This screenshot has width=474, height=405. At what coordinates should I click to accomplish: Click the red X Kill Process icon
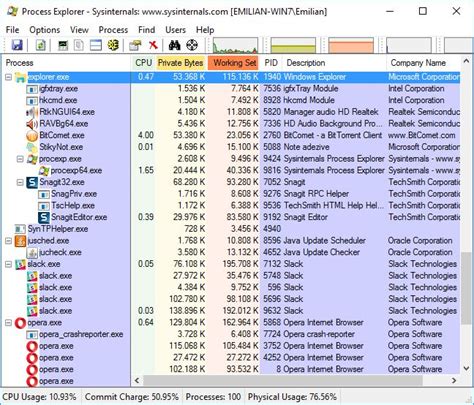click(153, 45)
